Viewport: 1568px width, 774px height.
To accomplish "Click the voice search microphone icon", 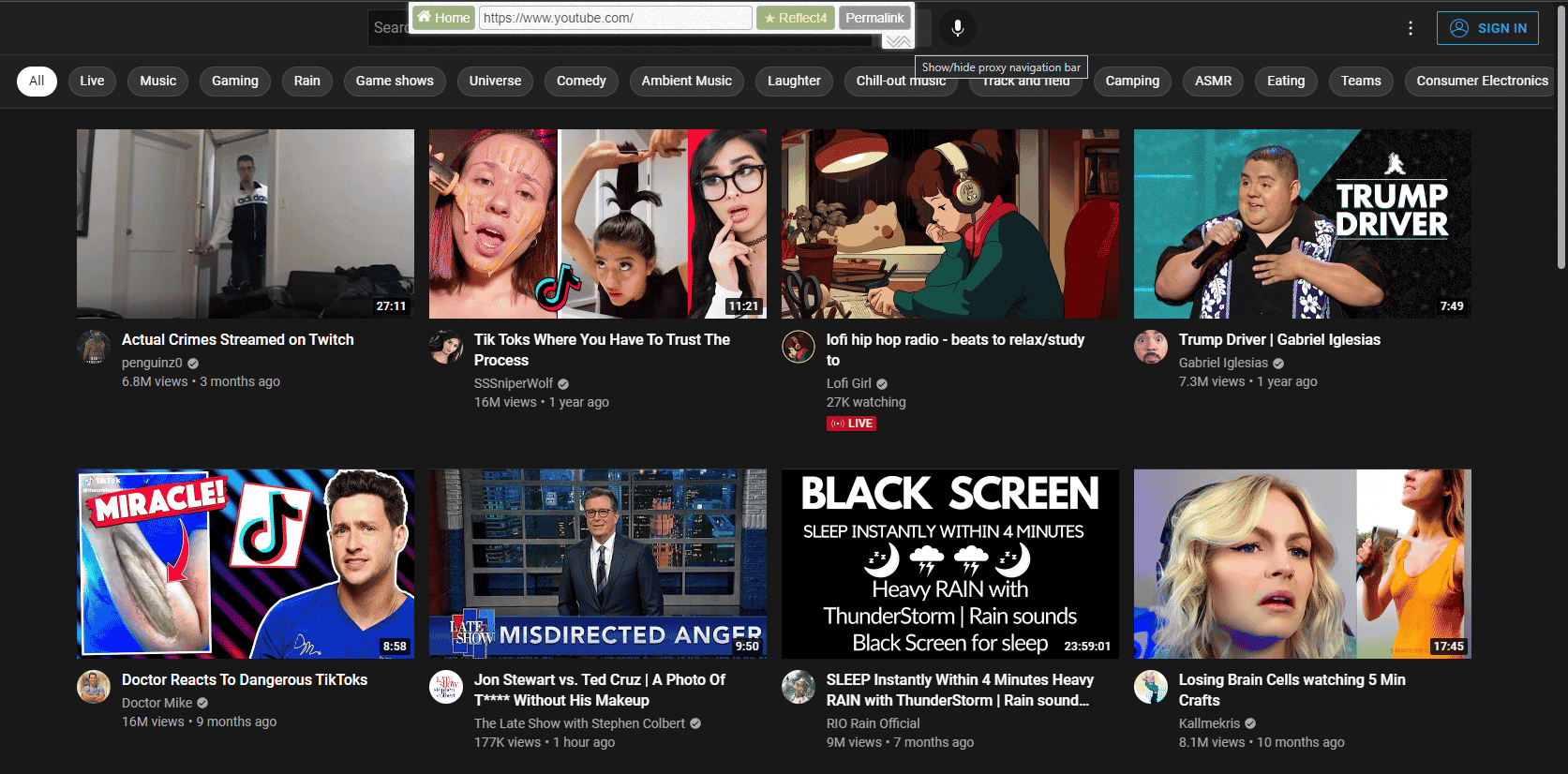I will tap(957, 28).
